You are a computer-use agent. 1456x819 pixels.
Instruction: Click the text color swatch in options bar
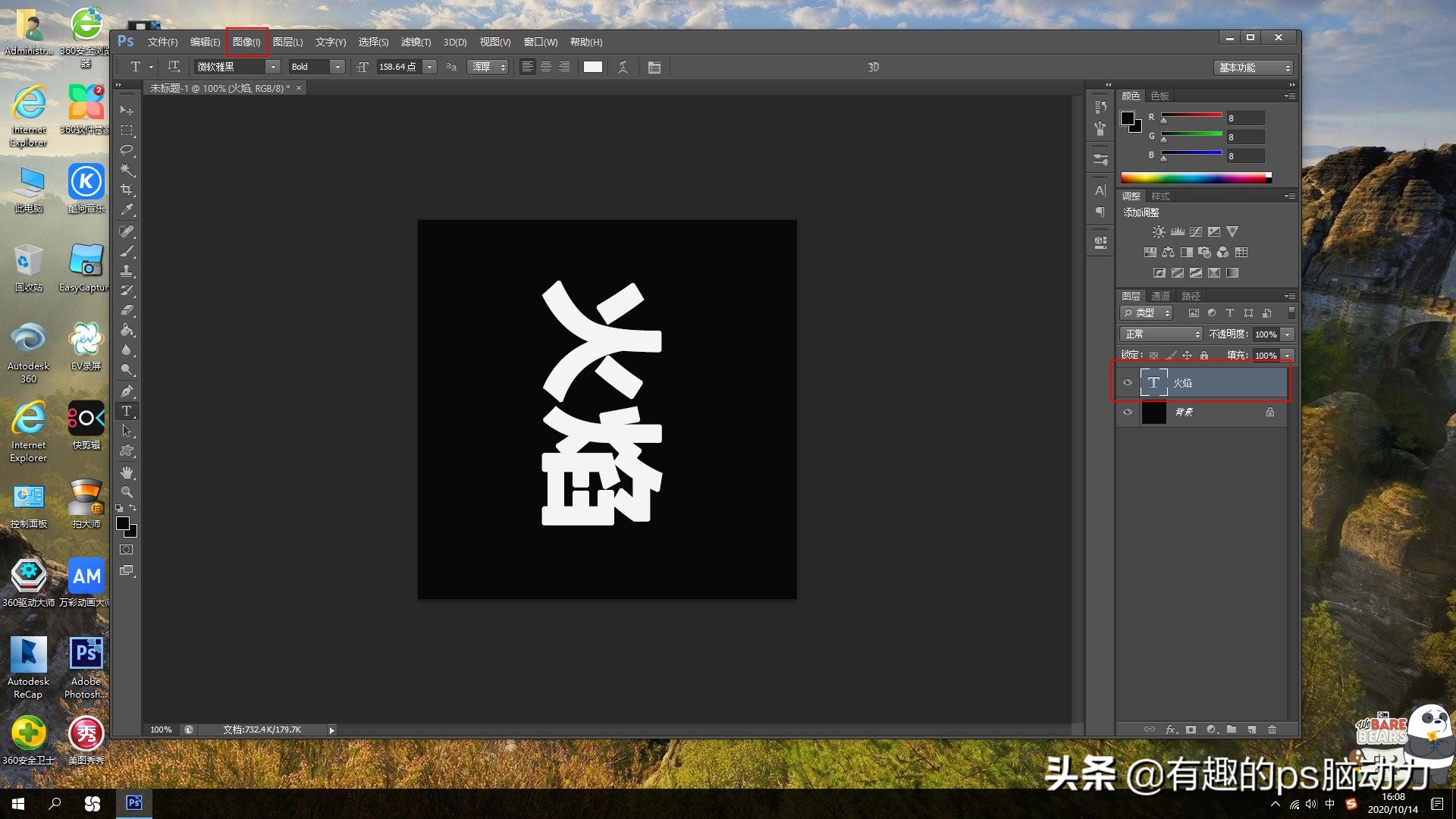593,67
